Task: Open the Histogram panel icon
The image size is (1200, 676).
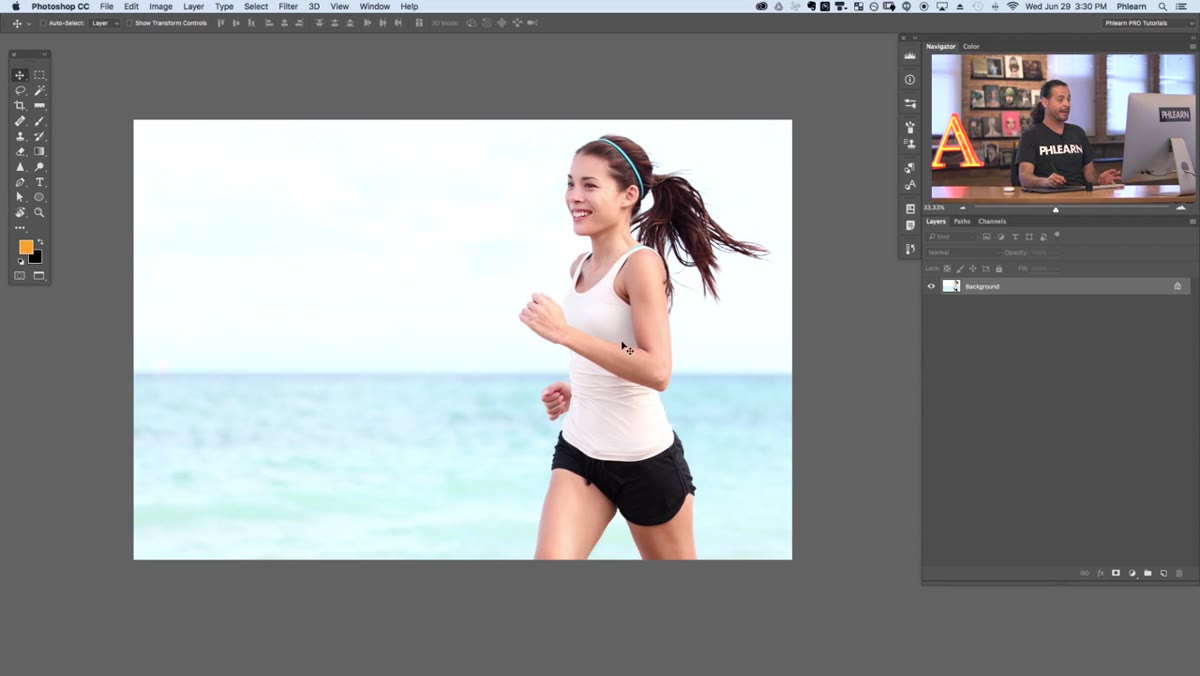Action: coord(910,57)
